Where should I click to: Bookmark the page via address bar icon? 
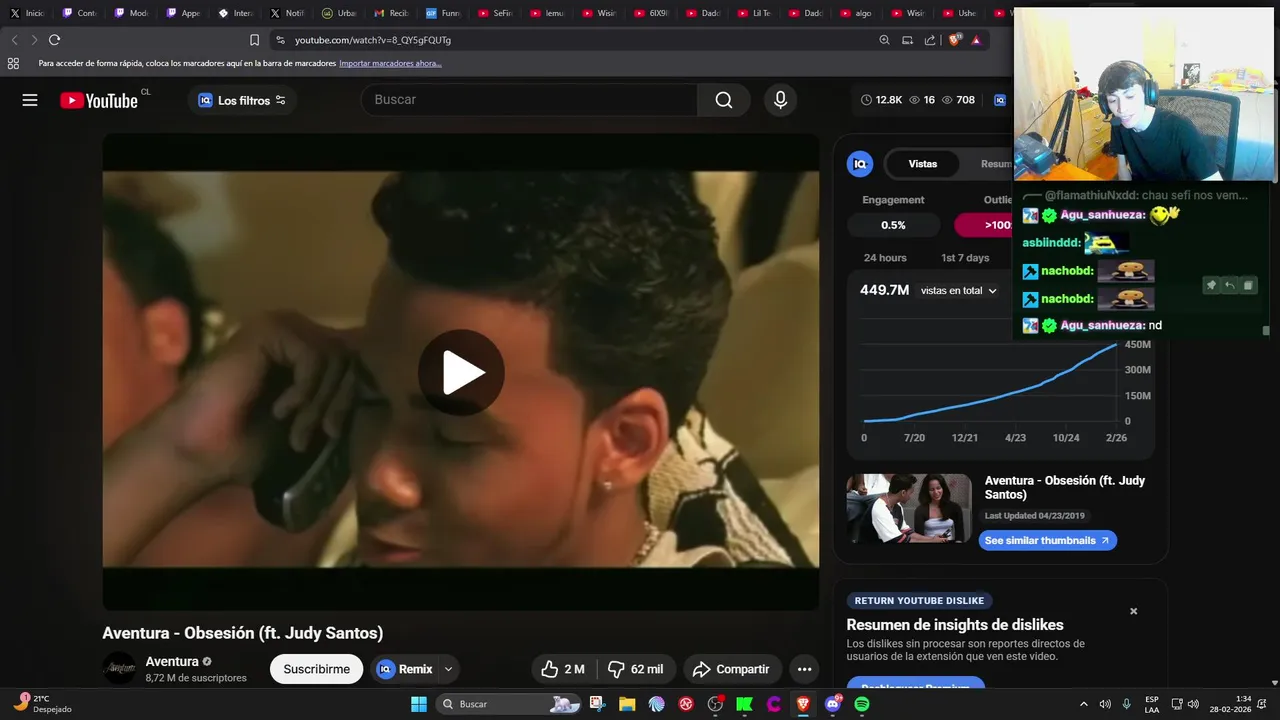click(x=254, y=40)
